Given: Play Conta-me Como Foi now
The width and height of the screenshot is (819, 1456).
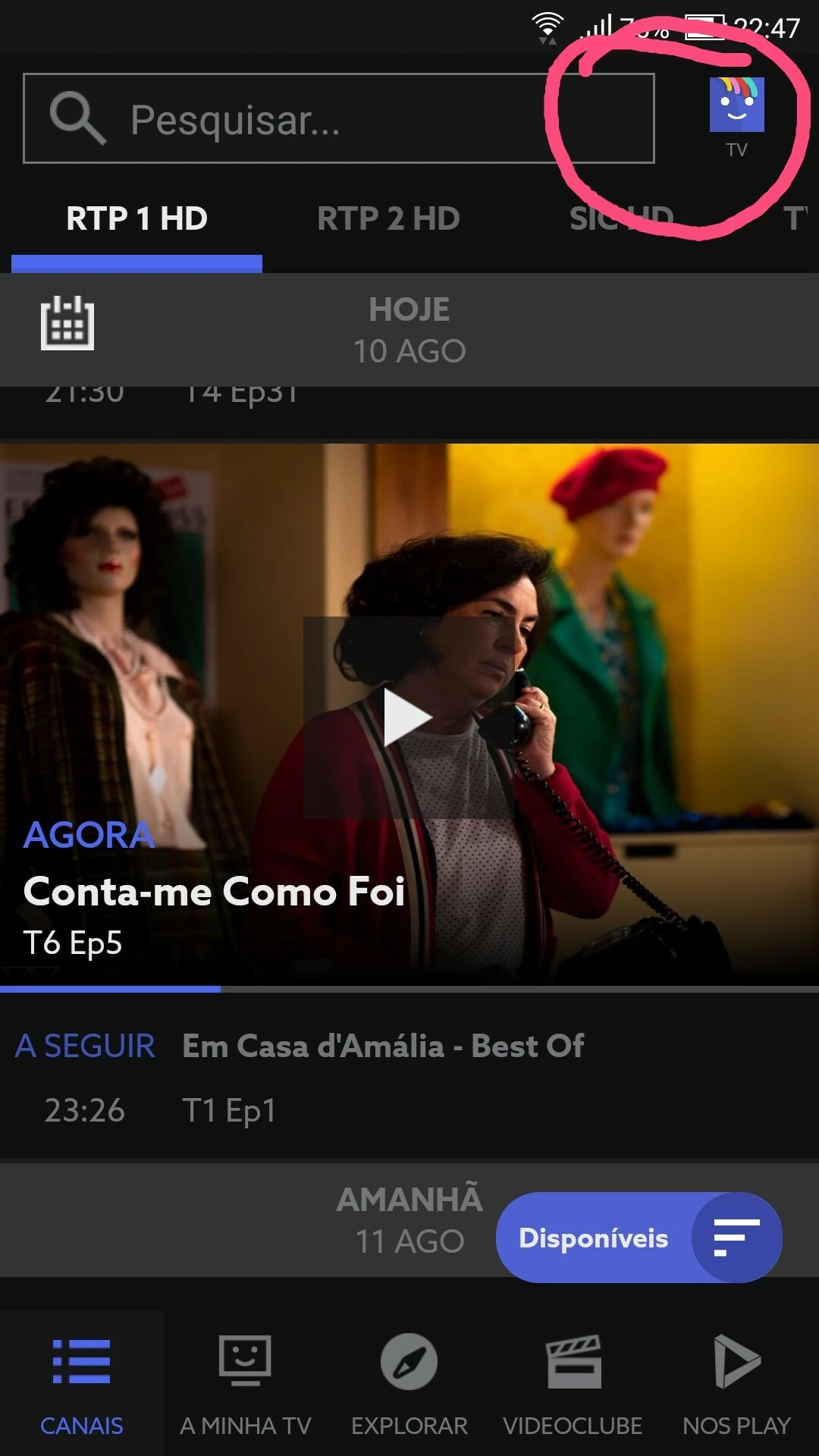Looking at the screenshot, I should (409, 717).
